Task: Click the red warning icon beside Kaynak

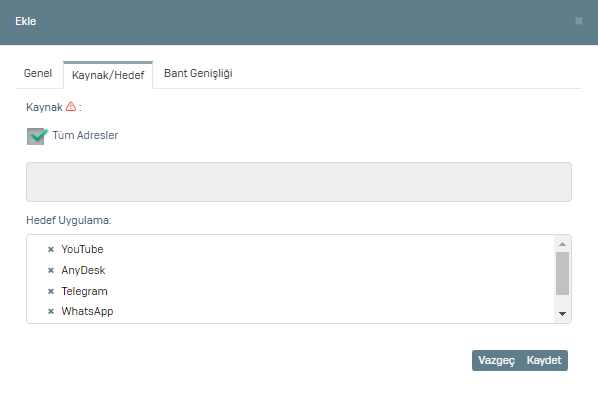Action: 71,106
